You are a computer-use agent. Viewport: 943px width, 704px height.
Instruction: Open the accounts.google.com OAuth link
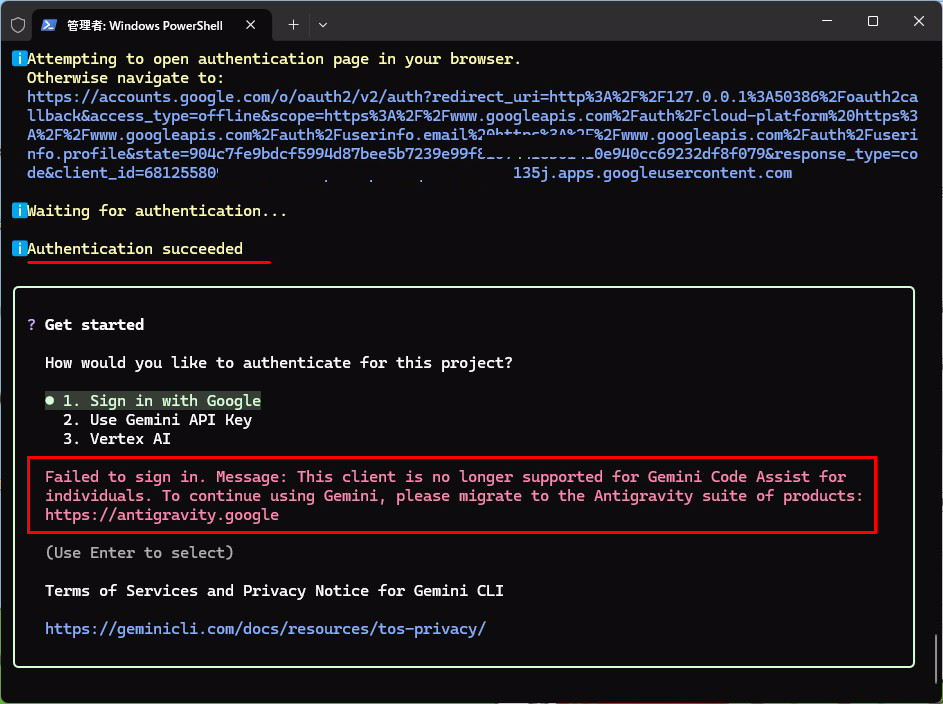pos(472,135)
